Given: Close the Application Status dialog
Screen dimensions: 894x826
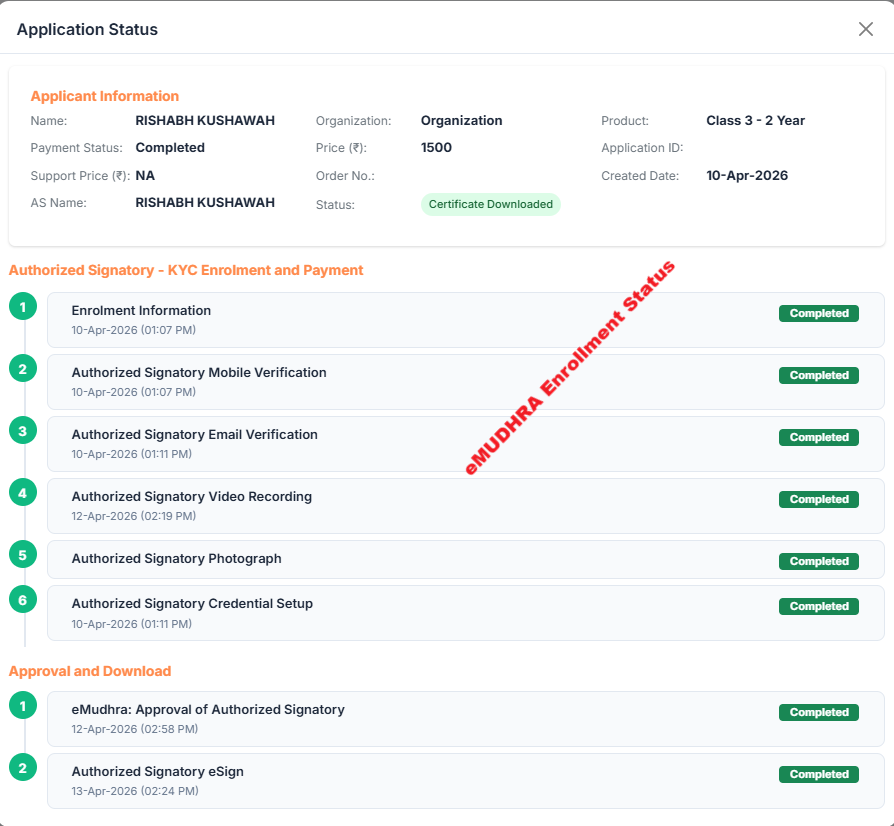Looking at the screenshot, I should coord(865,29).
